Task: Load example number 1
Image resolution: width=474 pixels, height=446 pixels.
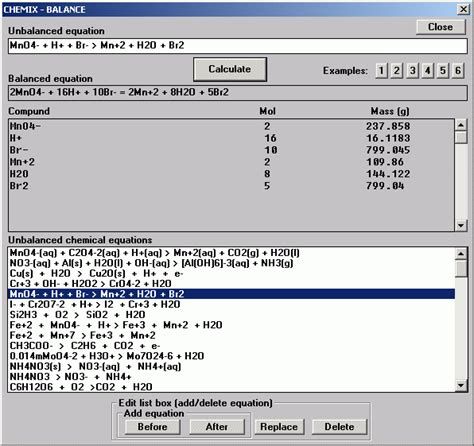Action: pos(381,71)
